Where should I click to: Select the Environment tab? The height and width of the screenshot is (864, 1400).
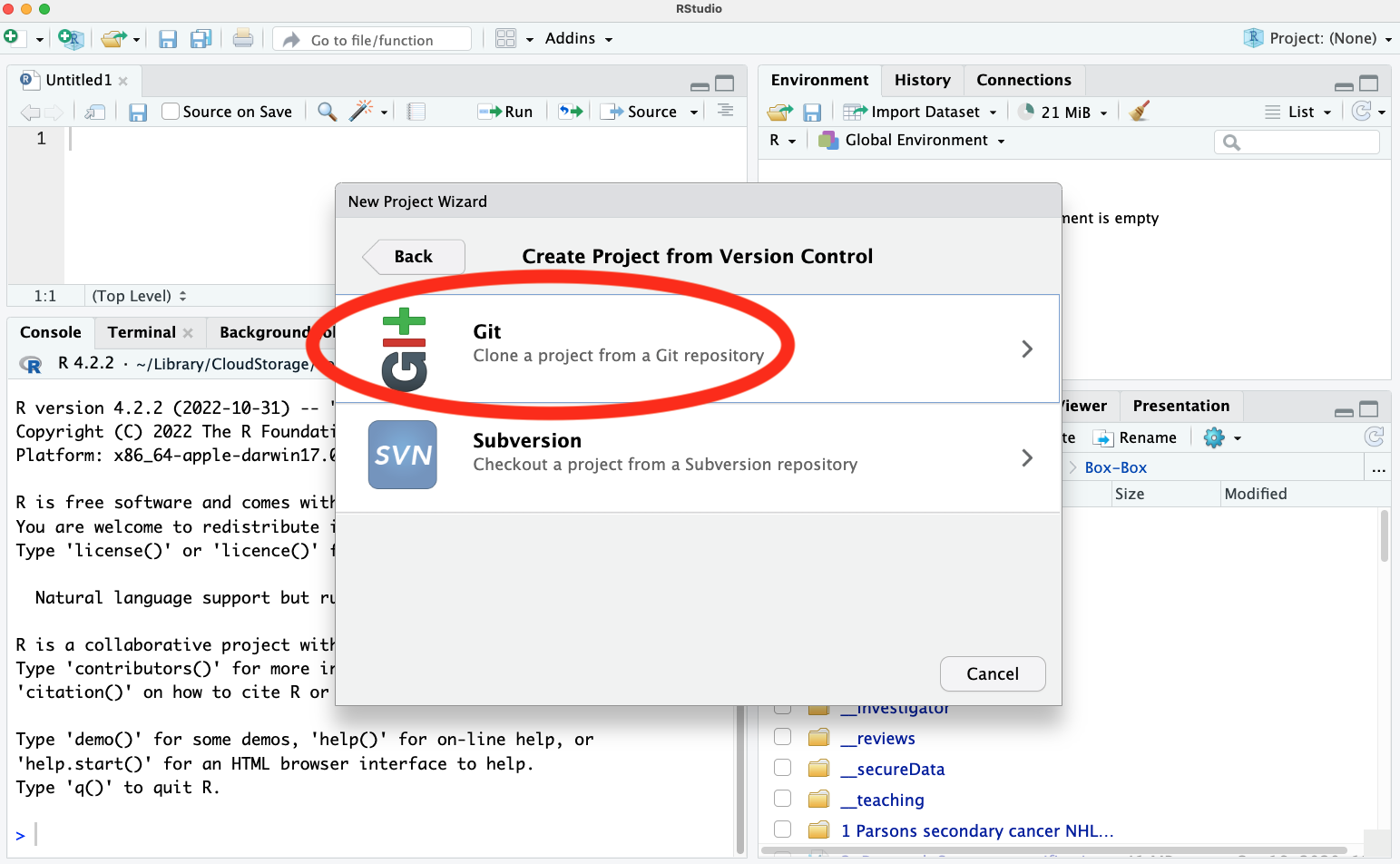pos(819,80)
